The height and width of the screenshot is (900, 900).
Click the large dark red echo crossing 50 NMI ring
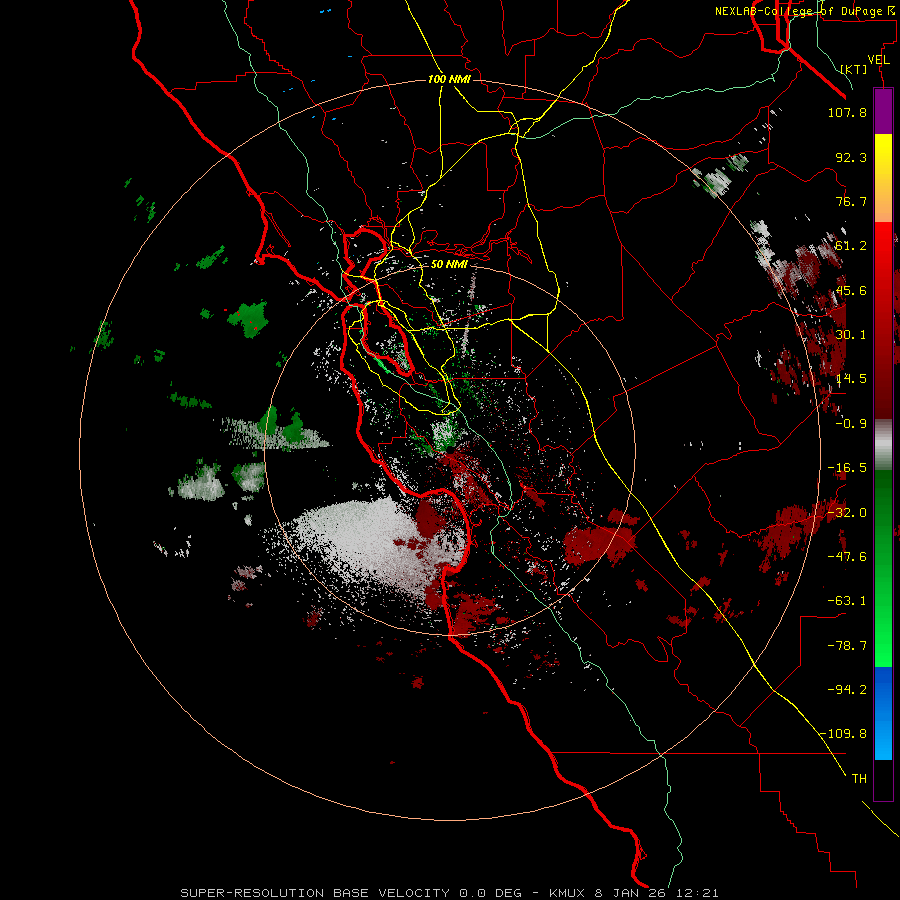pyautogui.click(x=600, y=542)
